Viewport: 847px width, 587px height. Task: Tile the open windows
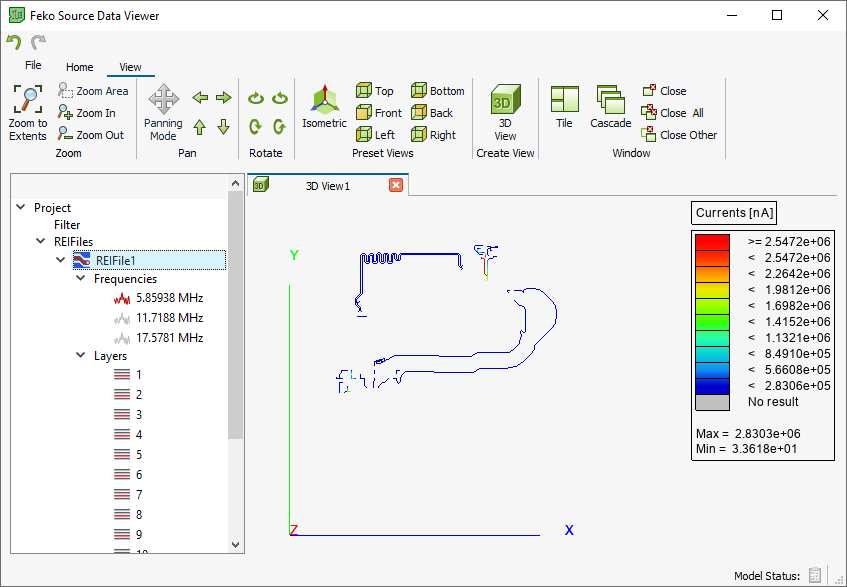pos(564,108)
